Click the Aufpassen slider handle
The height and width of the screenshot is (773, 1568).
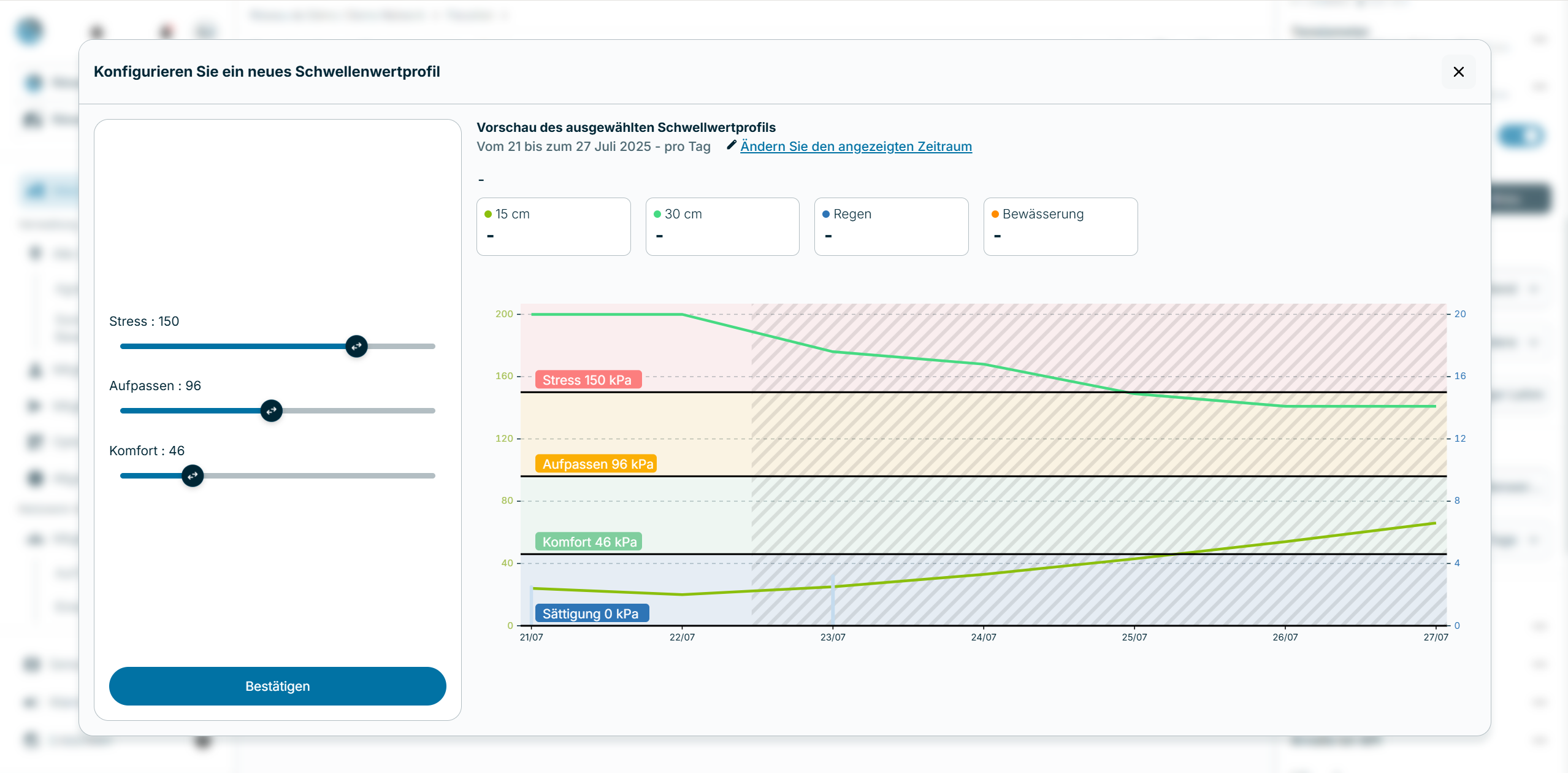[x=271, y=410]
